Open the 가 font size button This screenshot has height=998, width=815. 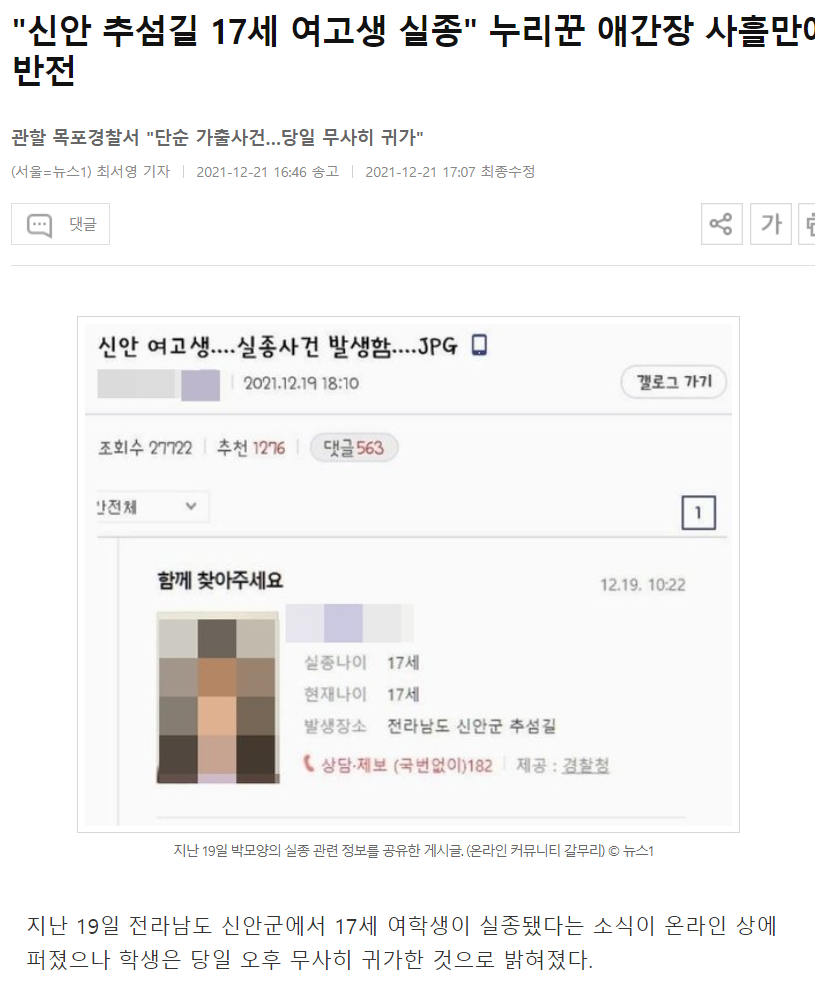(x=771, y=224)
